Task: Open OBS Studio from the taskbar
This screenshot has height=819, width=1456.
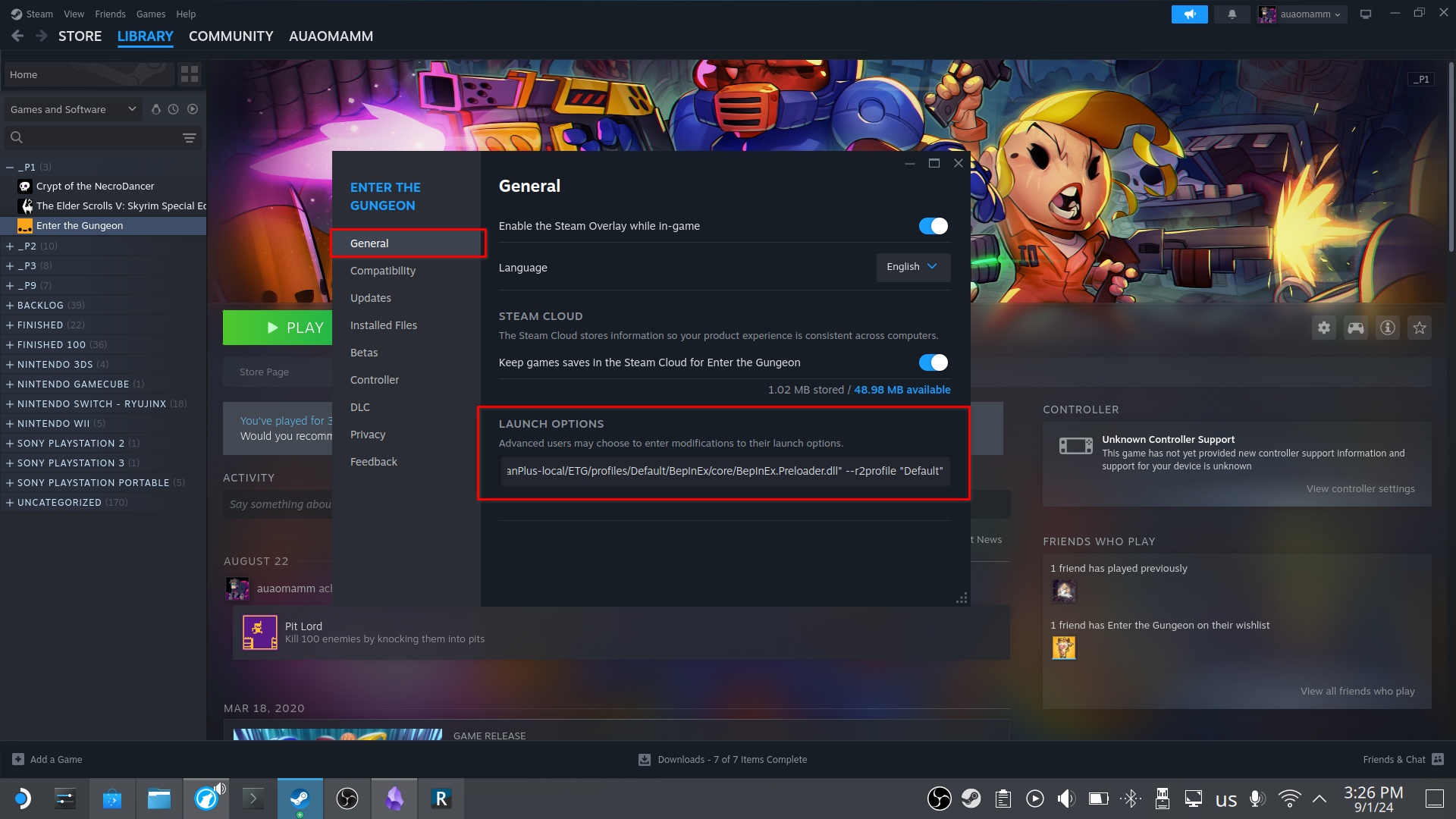Action: (347, 799)
